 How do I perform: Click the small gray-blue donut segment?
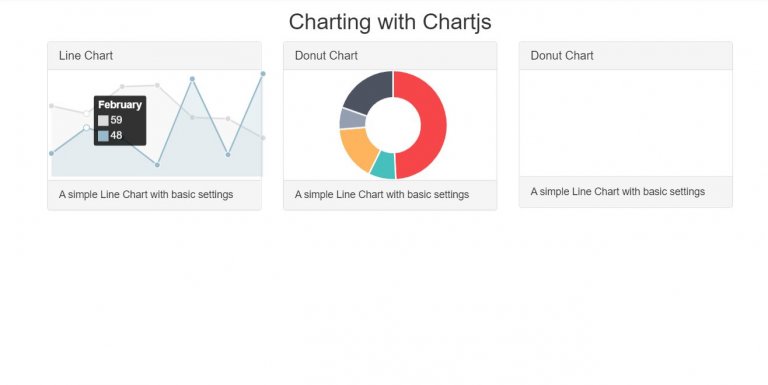click(x=352, y=119)
